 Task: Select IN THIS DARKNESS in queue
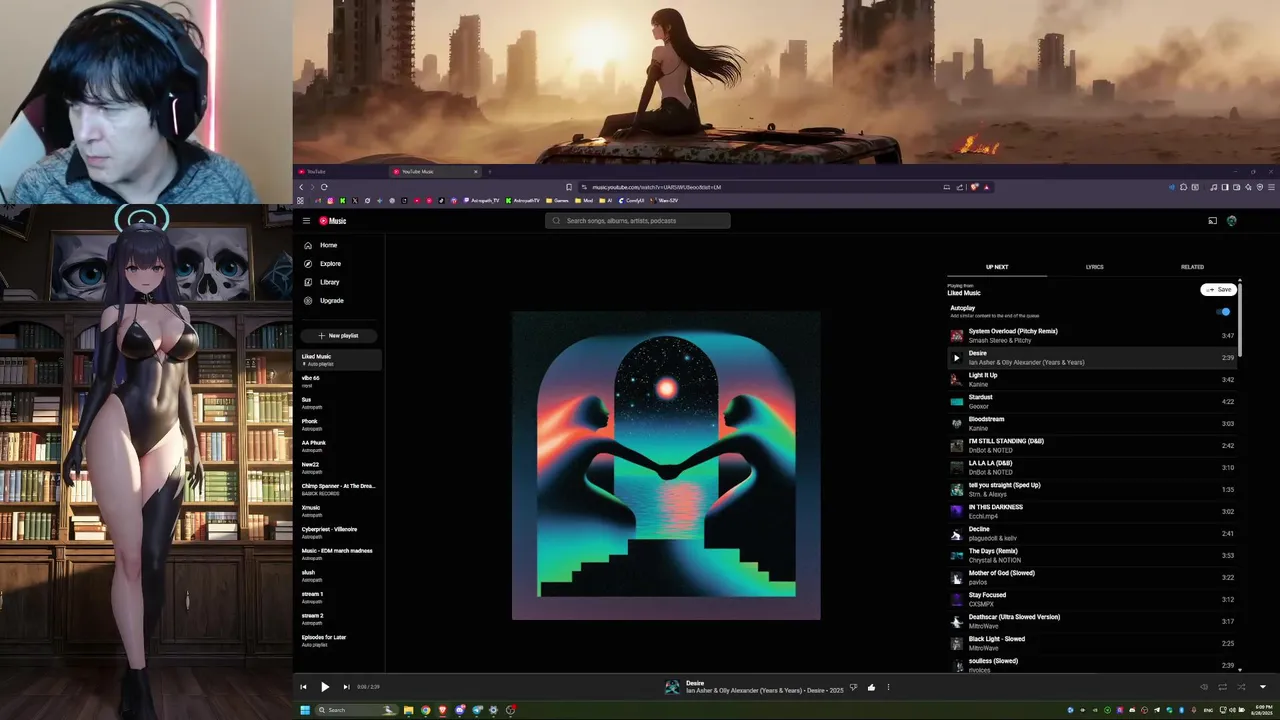1092,512
